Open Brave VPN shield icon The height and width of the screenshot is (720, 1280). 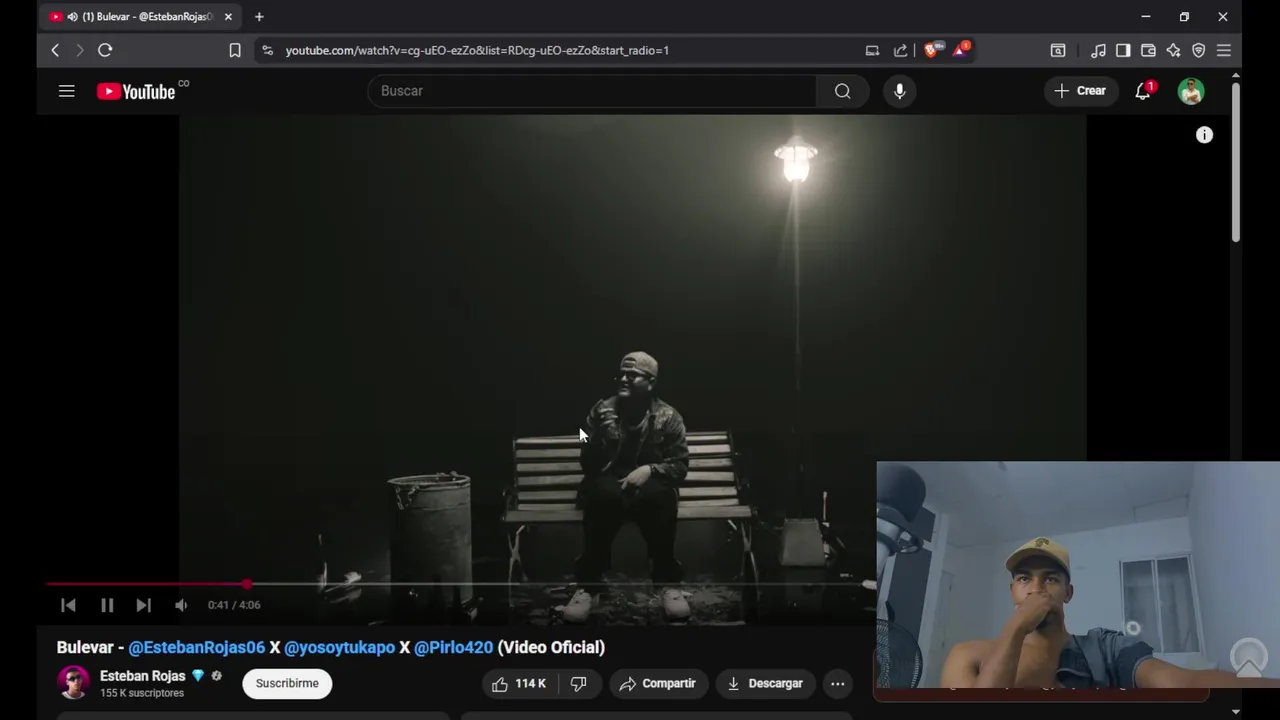tap(1198, 50)
